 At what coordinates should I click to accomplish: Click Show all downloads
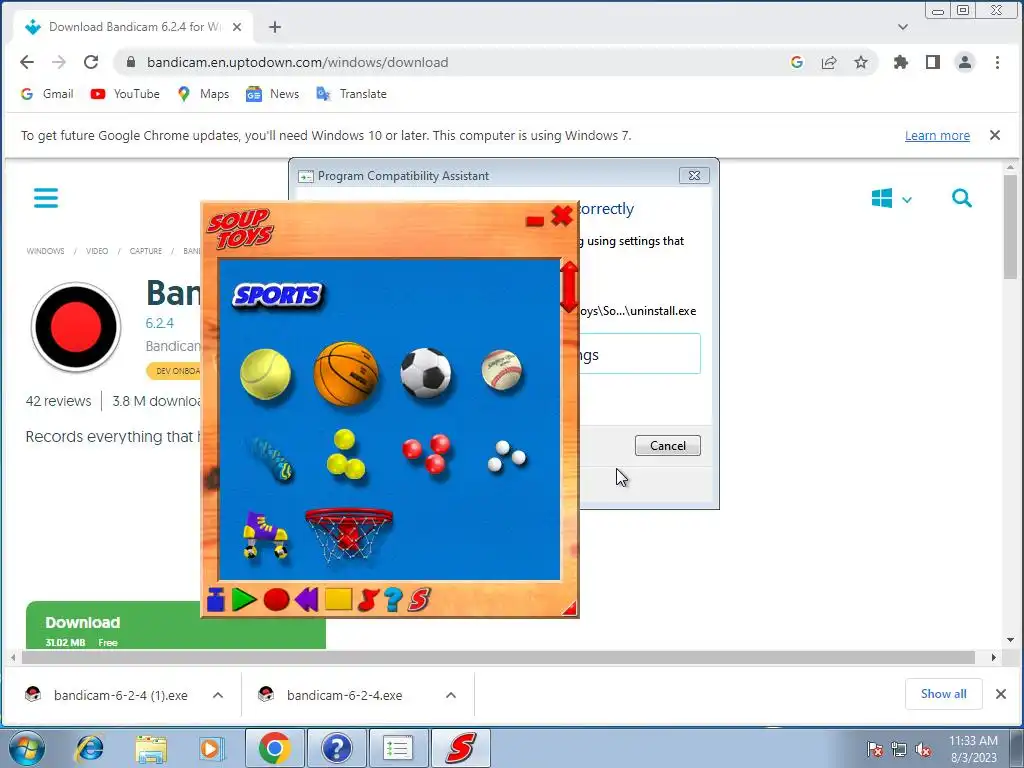(943, 694)
